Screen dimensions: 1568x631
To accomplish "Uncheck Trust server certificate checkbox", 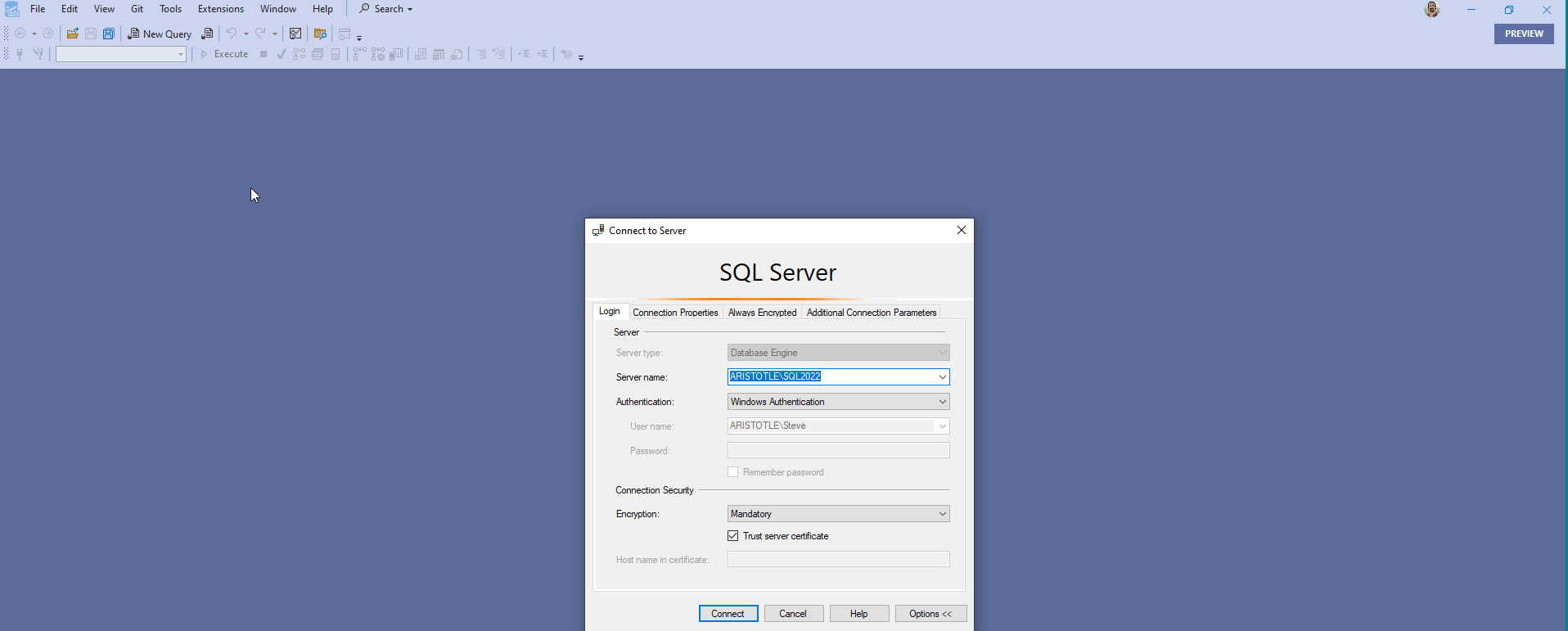I will [733, 536].
